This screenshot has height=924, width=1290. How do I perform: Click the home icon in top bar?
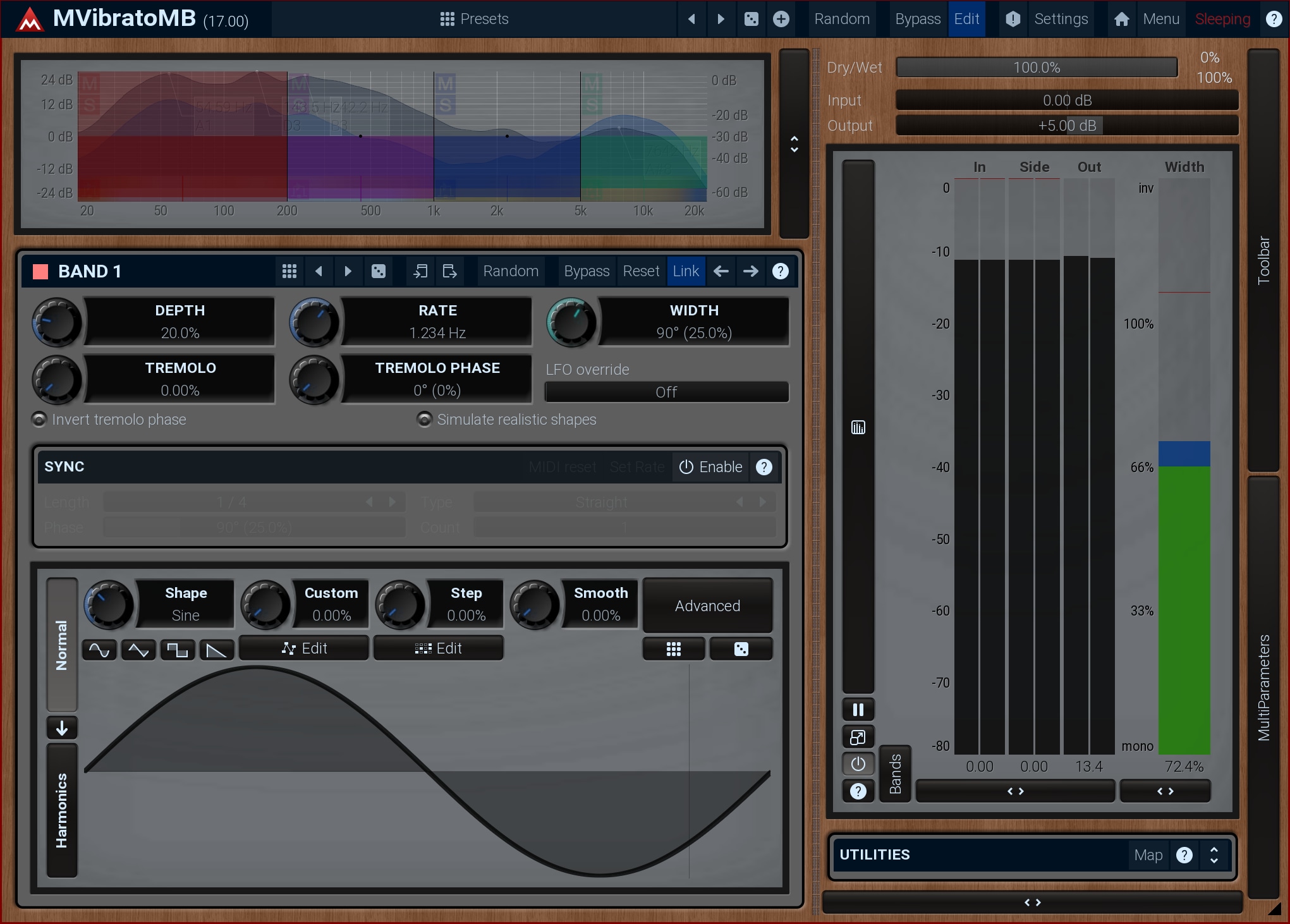[x=1121, y=19]
